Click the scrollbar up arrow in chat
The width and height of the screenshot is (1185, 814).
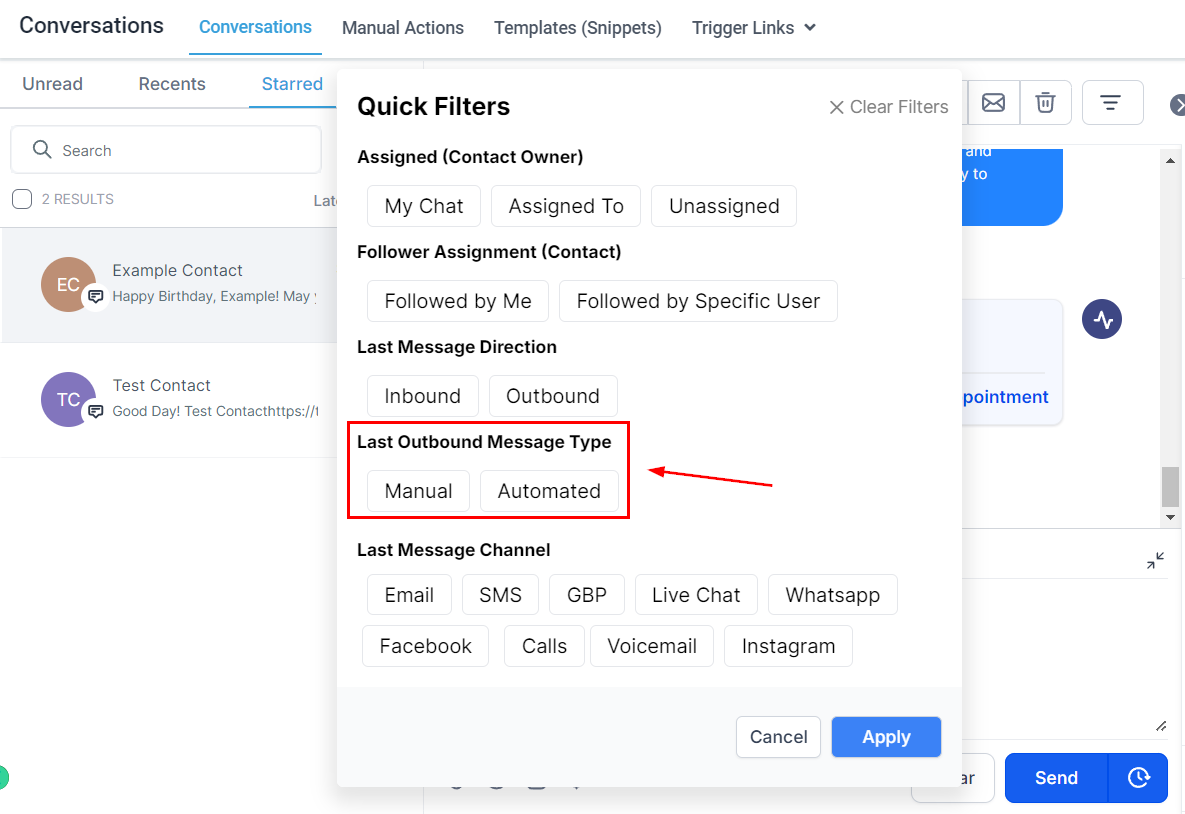(1170, 160)
